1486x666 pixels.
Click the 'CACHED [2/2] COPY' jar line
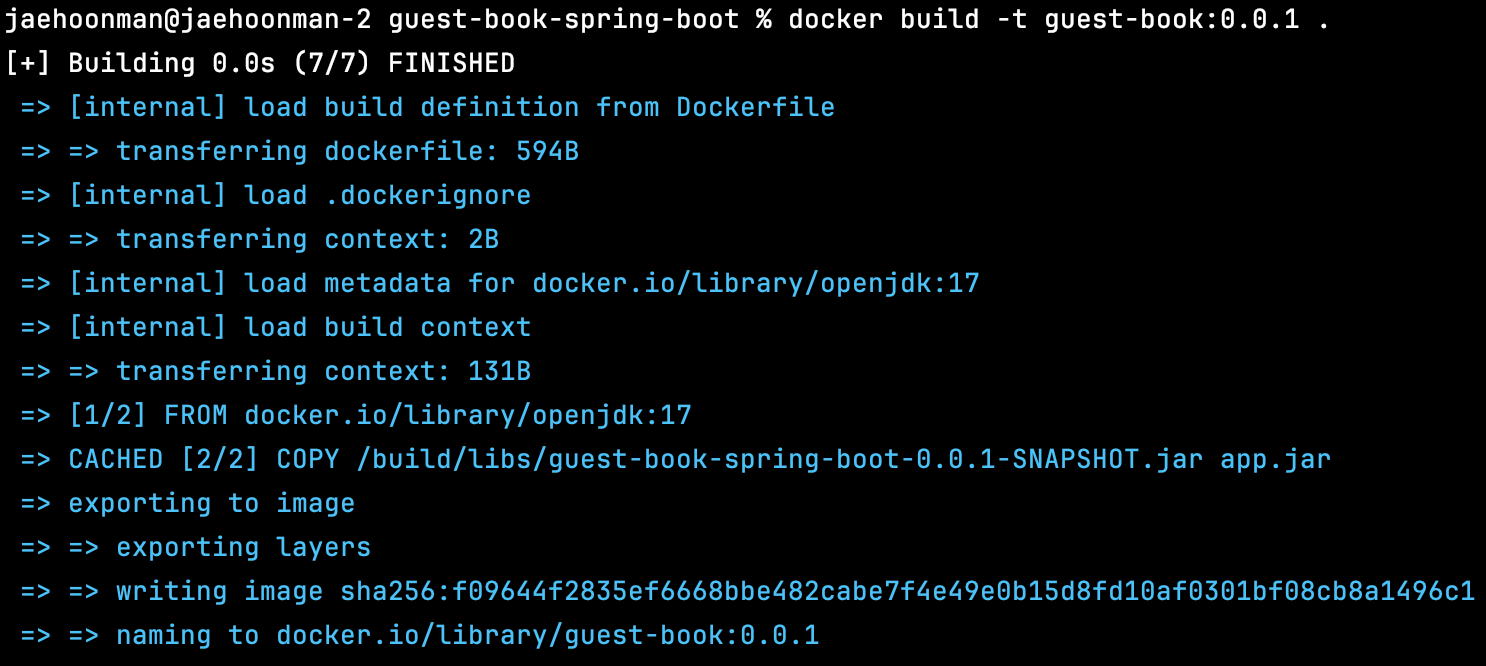tap(675, 459)
